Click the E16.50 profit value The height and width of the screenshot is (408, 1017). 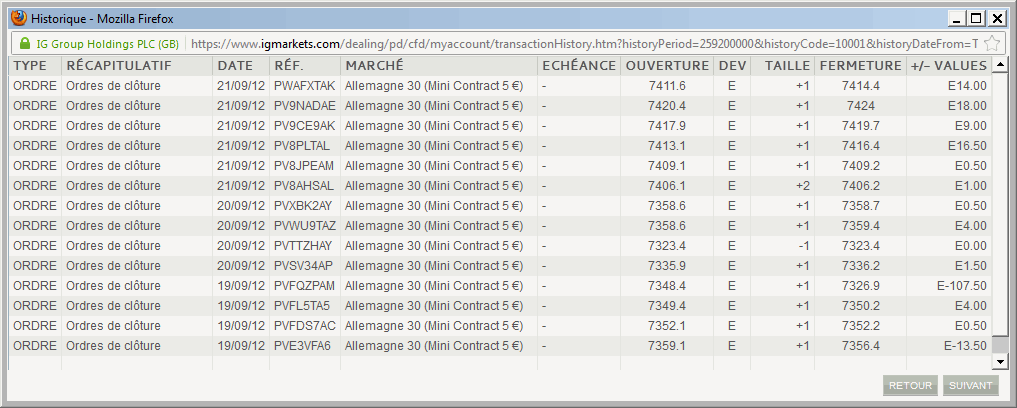coord(969,146)
